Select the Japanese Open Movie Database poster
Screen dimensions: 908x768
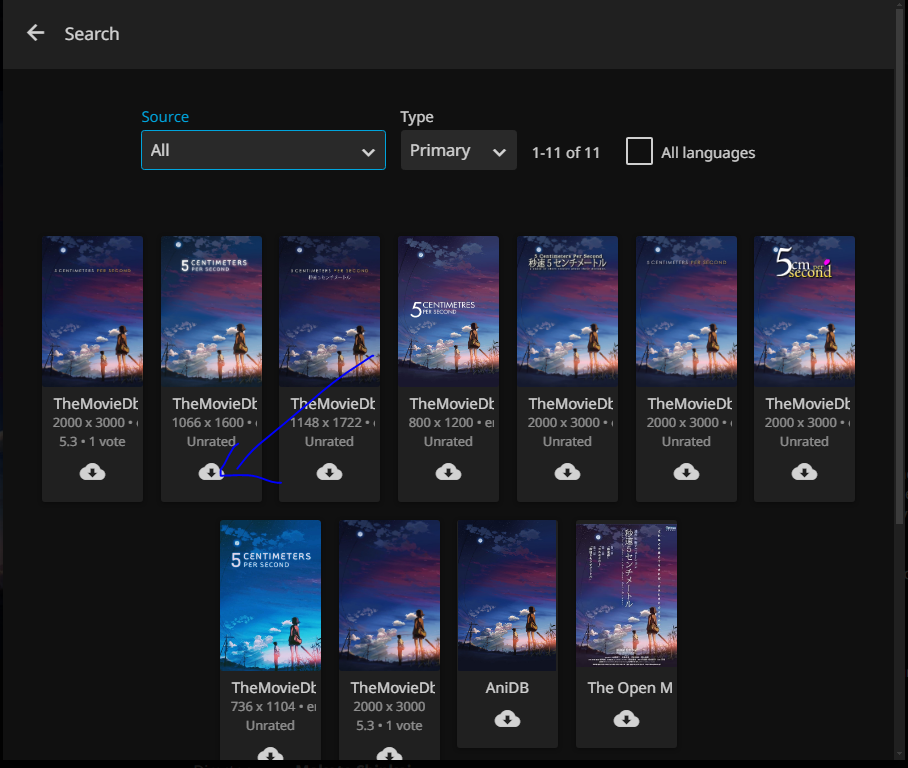(626, 594)
